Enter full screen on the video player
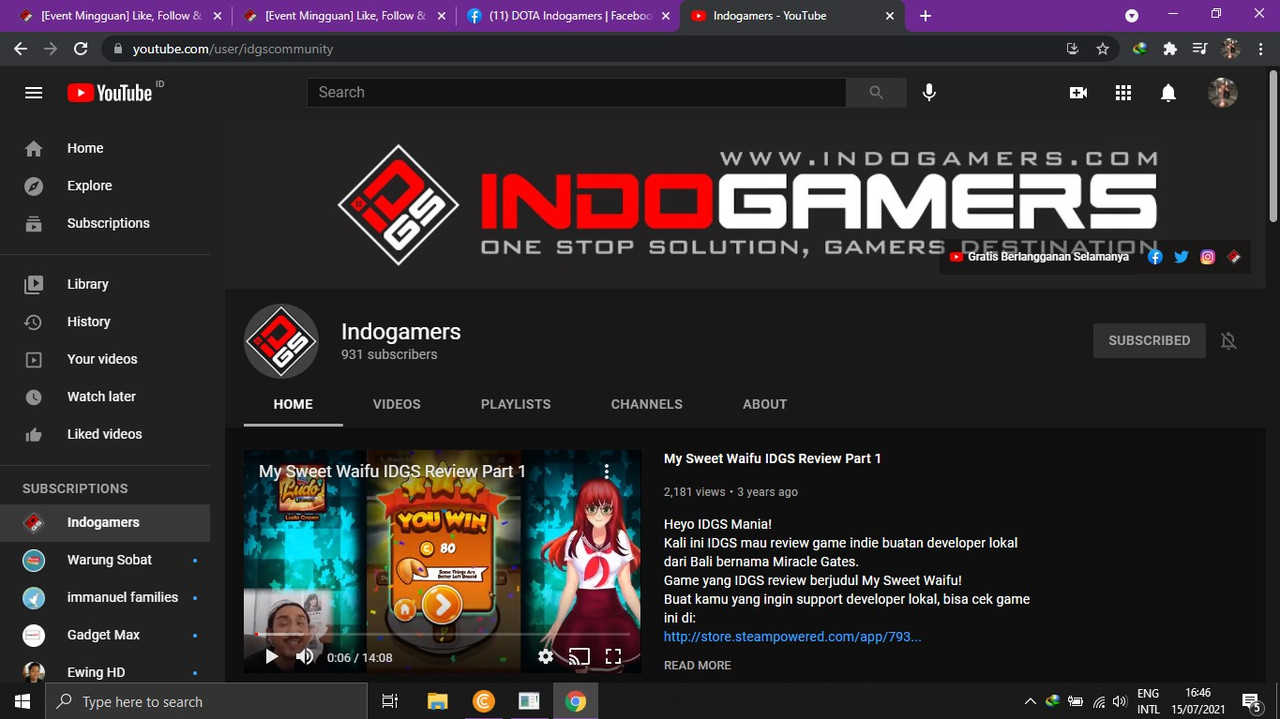 click(x=613, y=657)
